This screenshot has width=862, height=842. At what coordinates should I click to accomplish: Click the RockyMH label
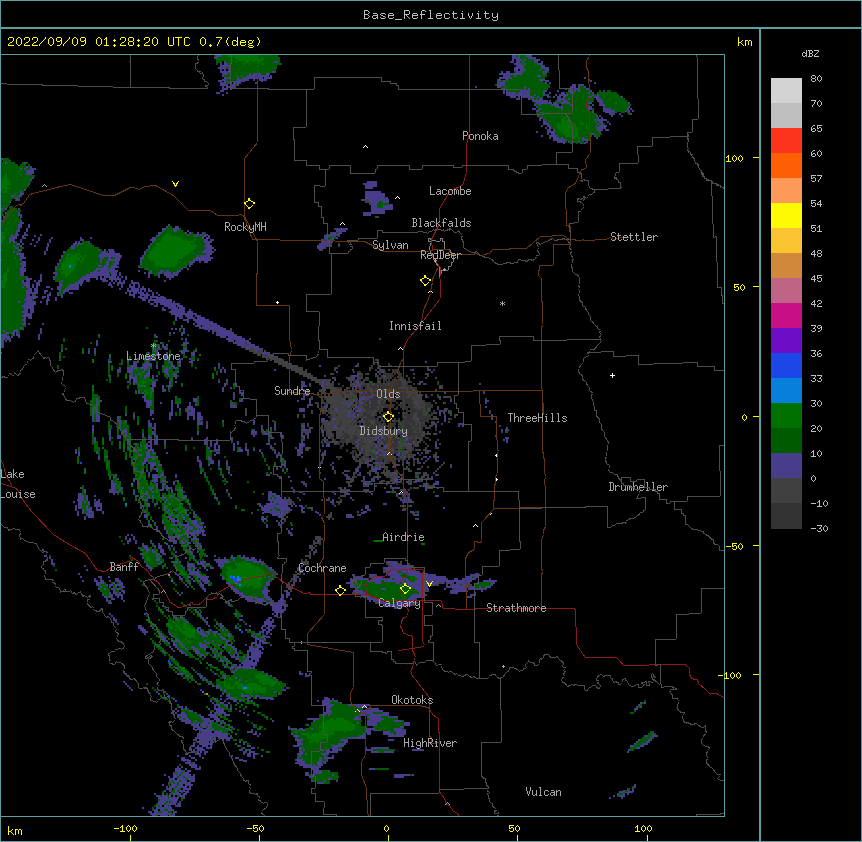(245, 227)
